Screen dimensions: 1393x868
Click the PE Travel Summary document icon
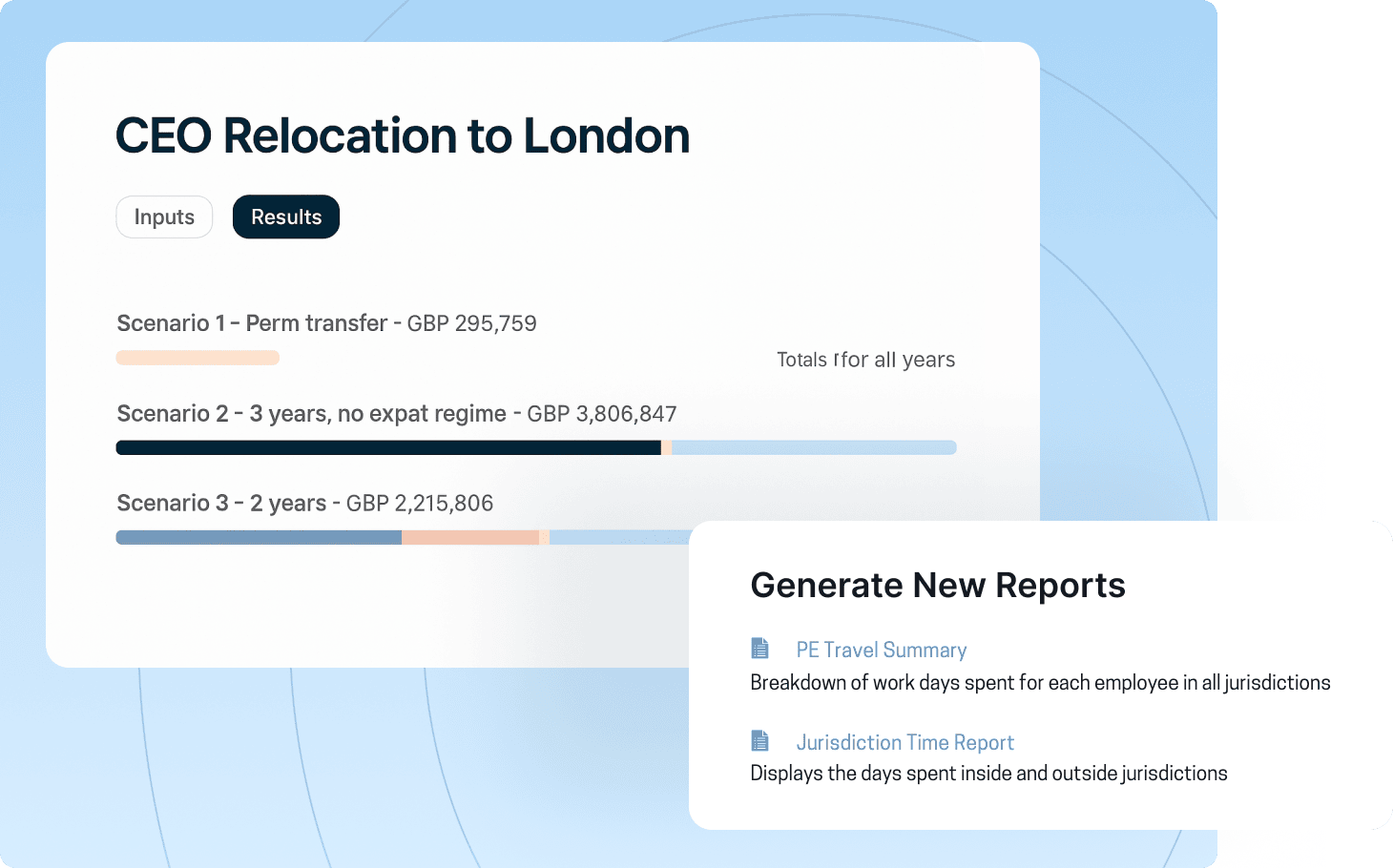pos(759,649)
